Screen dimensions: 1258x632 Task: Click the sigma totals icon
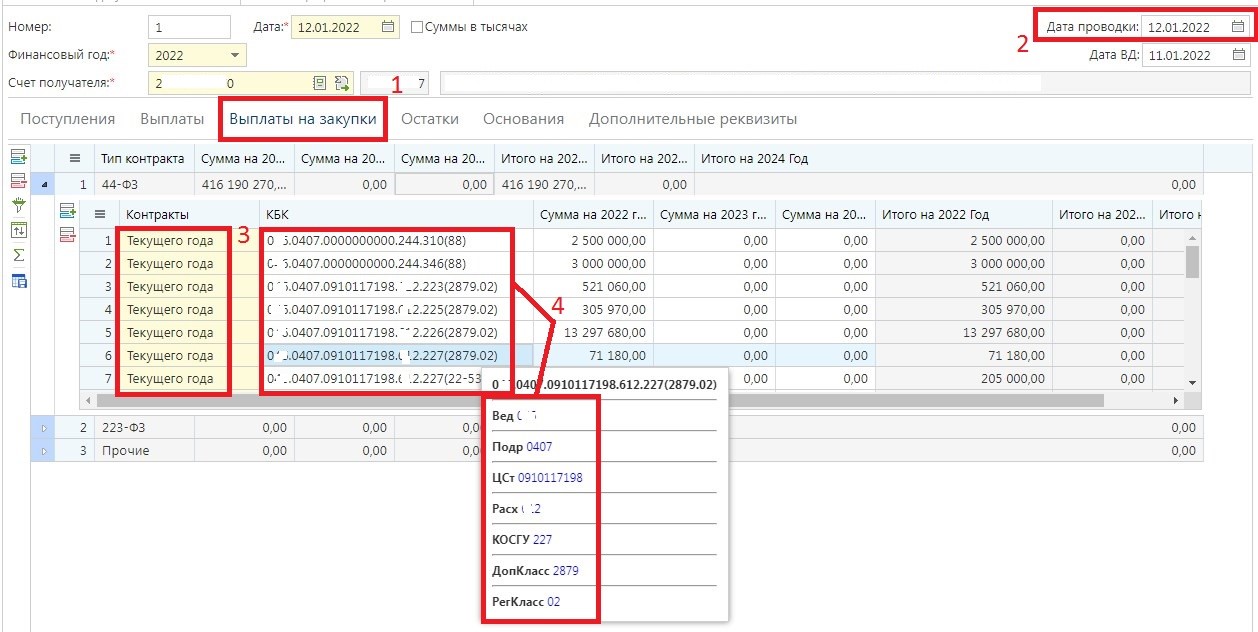(x=18, y=255)
